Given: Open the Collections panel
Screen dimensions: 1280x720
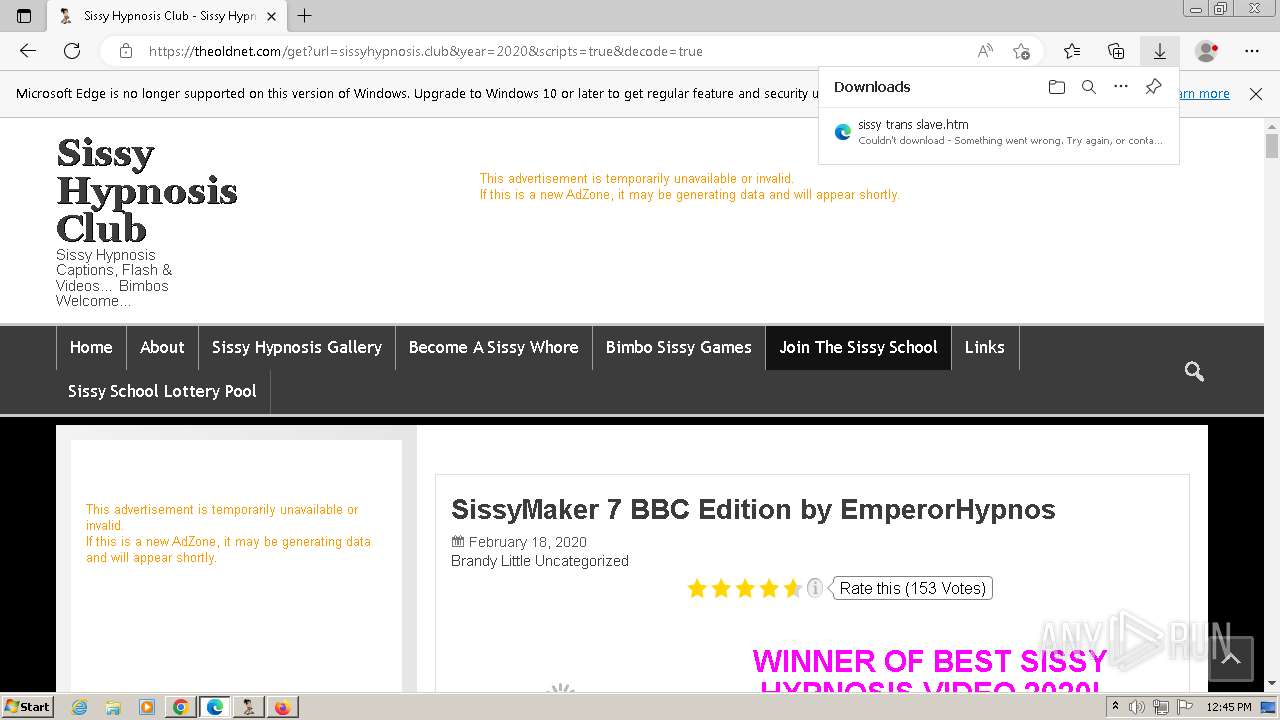Looking at the screenshot, I should click(1116, 51).
